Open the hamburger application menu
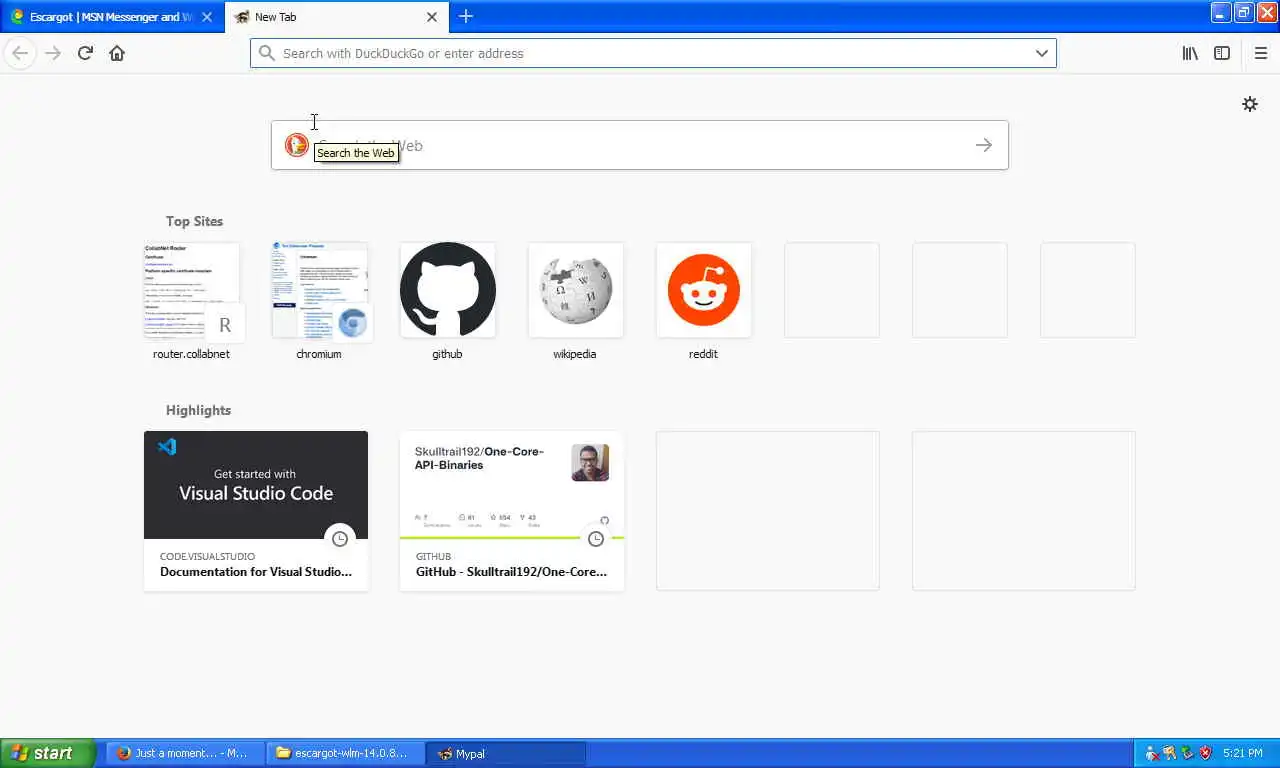This screenshot has width=1280, height=768. (1260, 53)
